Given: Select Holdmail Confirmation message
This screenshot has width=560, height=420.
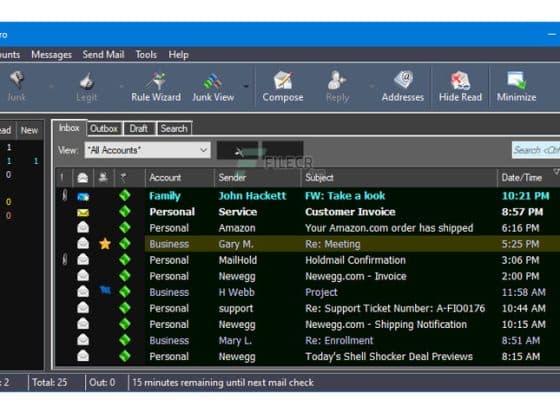Looking at the screenshot, I should 355,260.
